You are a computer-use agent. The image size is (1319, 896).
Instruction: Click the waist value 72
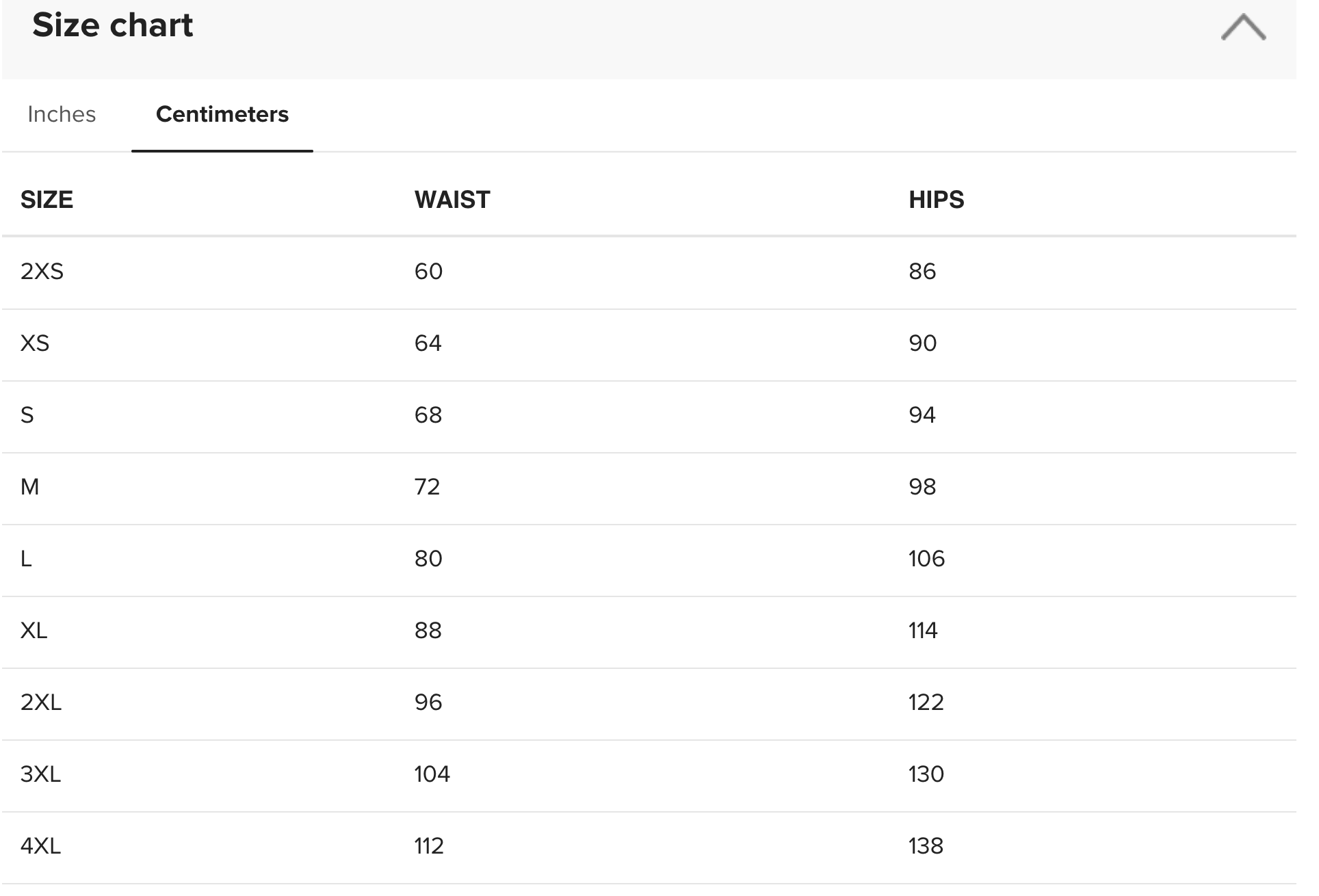427,487
